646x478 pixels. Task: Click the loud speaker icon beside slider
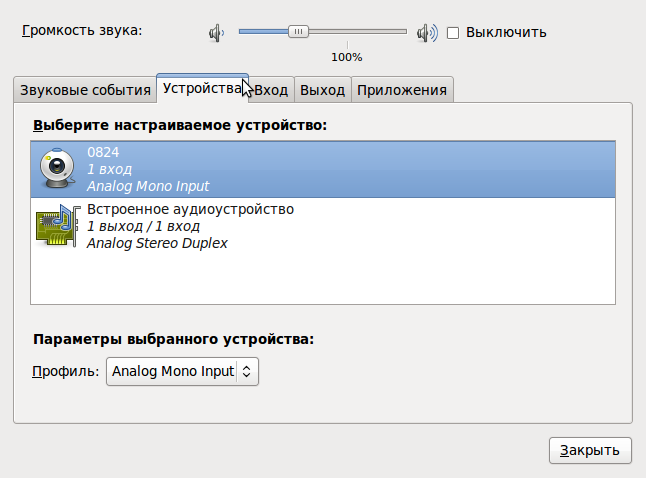[x=427, y=32]
